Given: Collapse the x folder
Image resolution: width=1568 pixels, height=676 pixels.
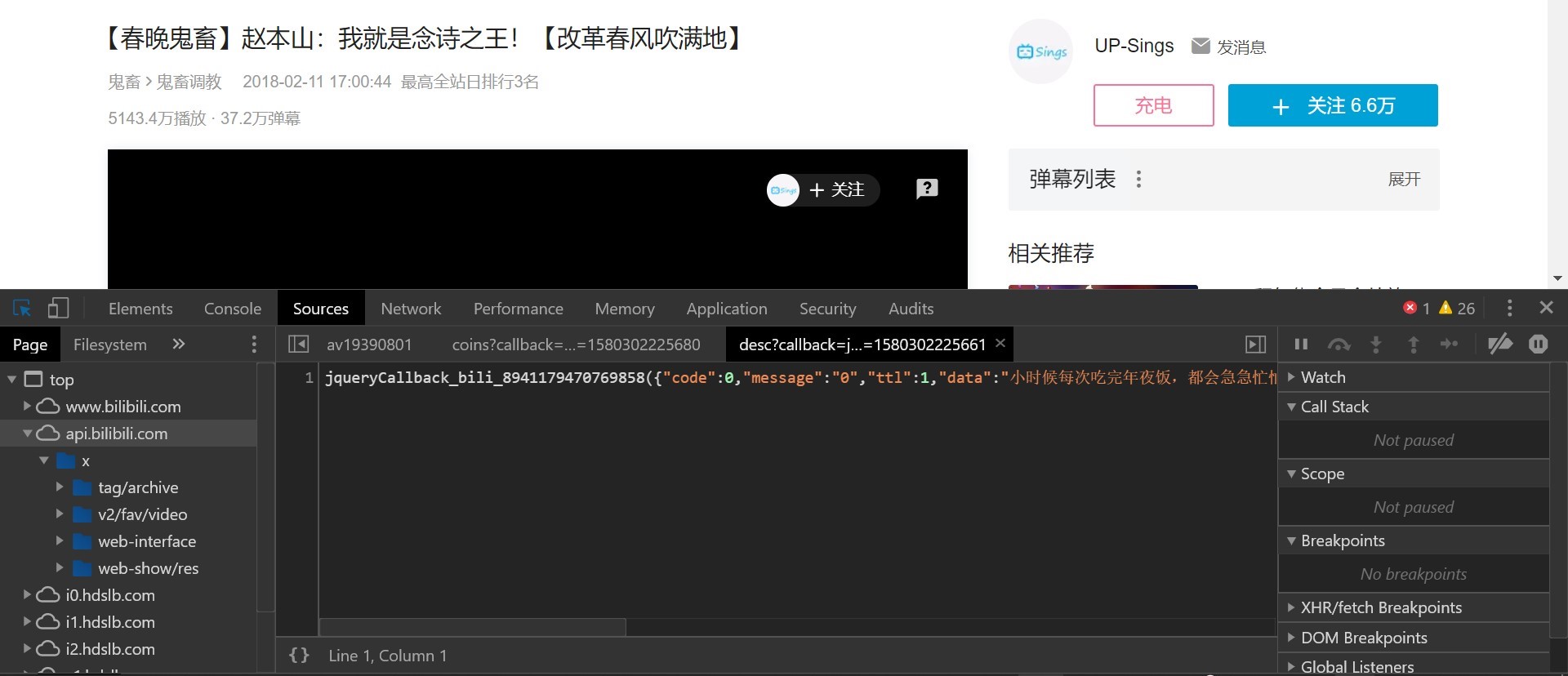Looking at the screenshot, I should pyautogui.click(x=44, y=460).
